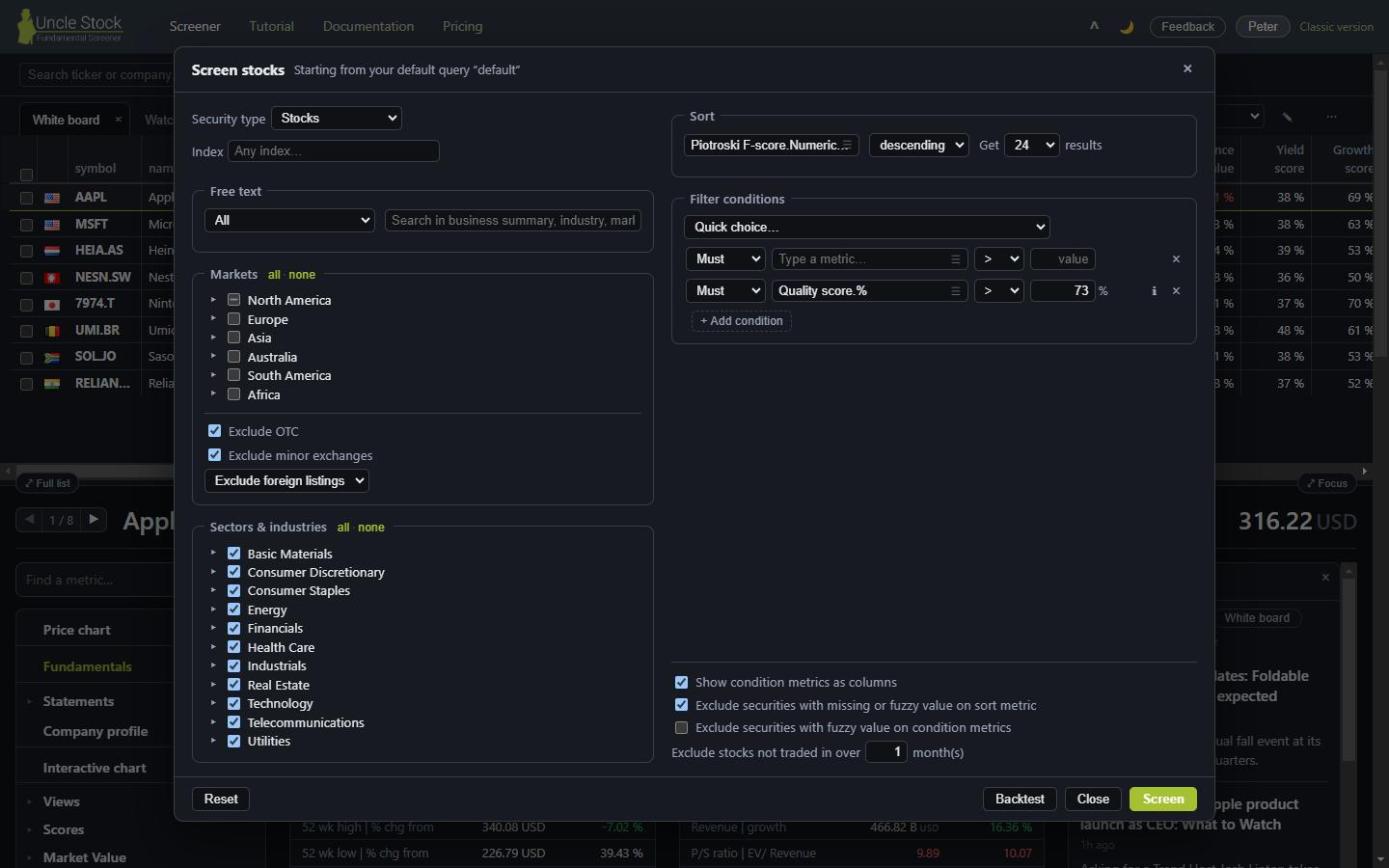The image size is (1389, 868).
Task: Toggle the North America market checkbox
Action: pos(234,300)
